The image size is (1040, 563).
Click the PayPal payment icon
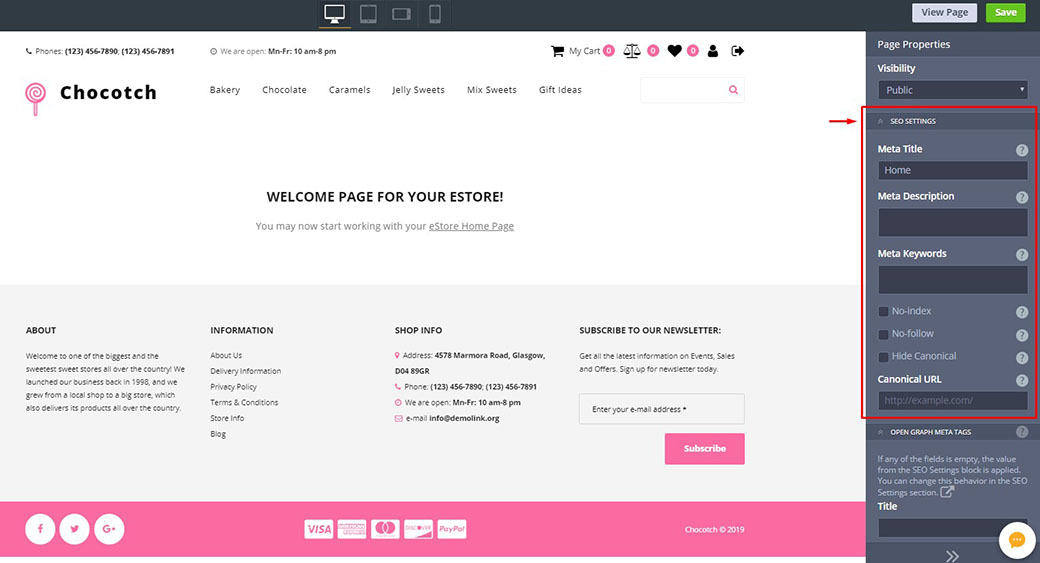click(452, 529)
